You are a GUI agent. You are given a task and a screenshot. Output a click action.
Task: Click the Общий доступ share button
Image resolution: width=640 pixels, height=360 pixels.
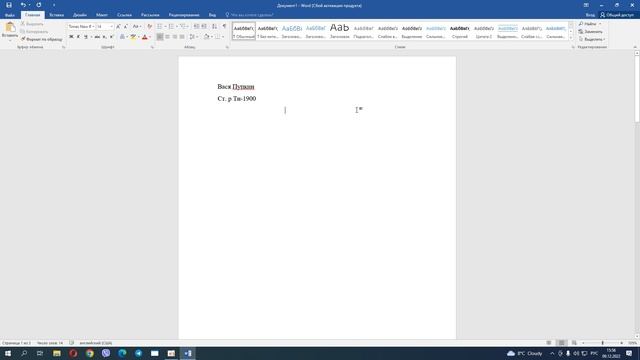point(617,15)
